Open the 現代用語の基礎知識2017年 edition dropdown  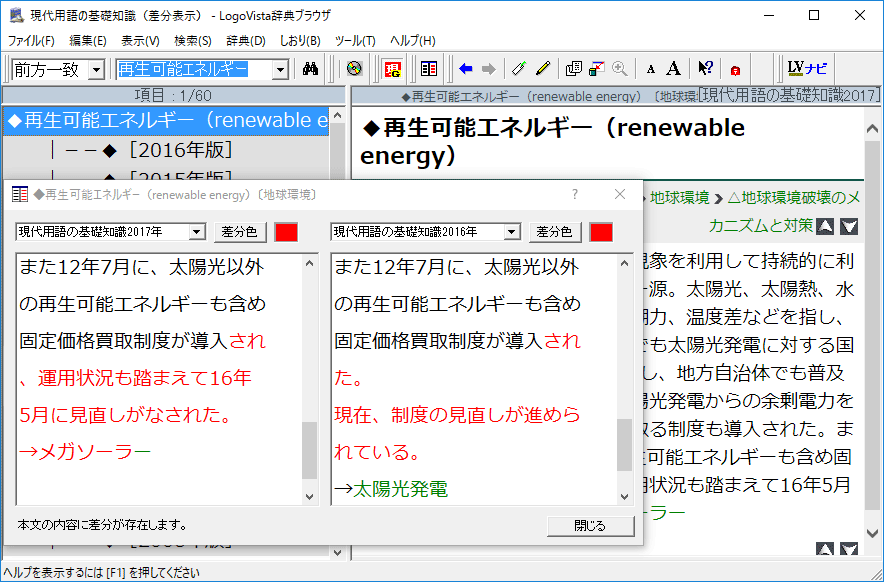197,232
